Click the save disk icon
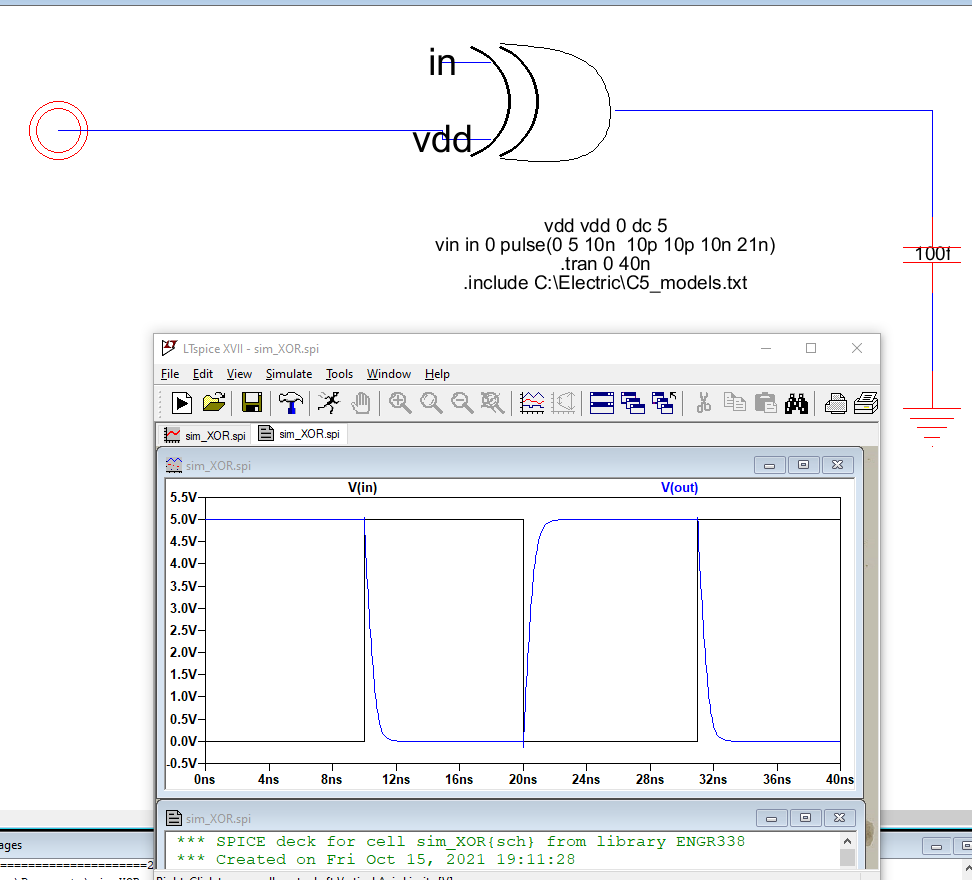972x880 pixels. point(252,403)
